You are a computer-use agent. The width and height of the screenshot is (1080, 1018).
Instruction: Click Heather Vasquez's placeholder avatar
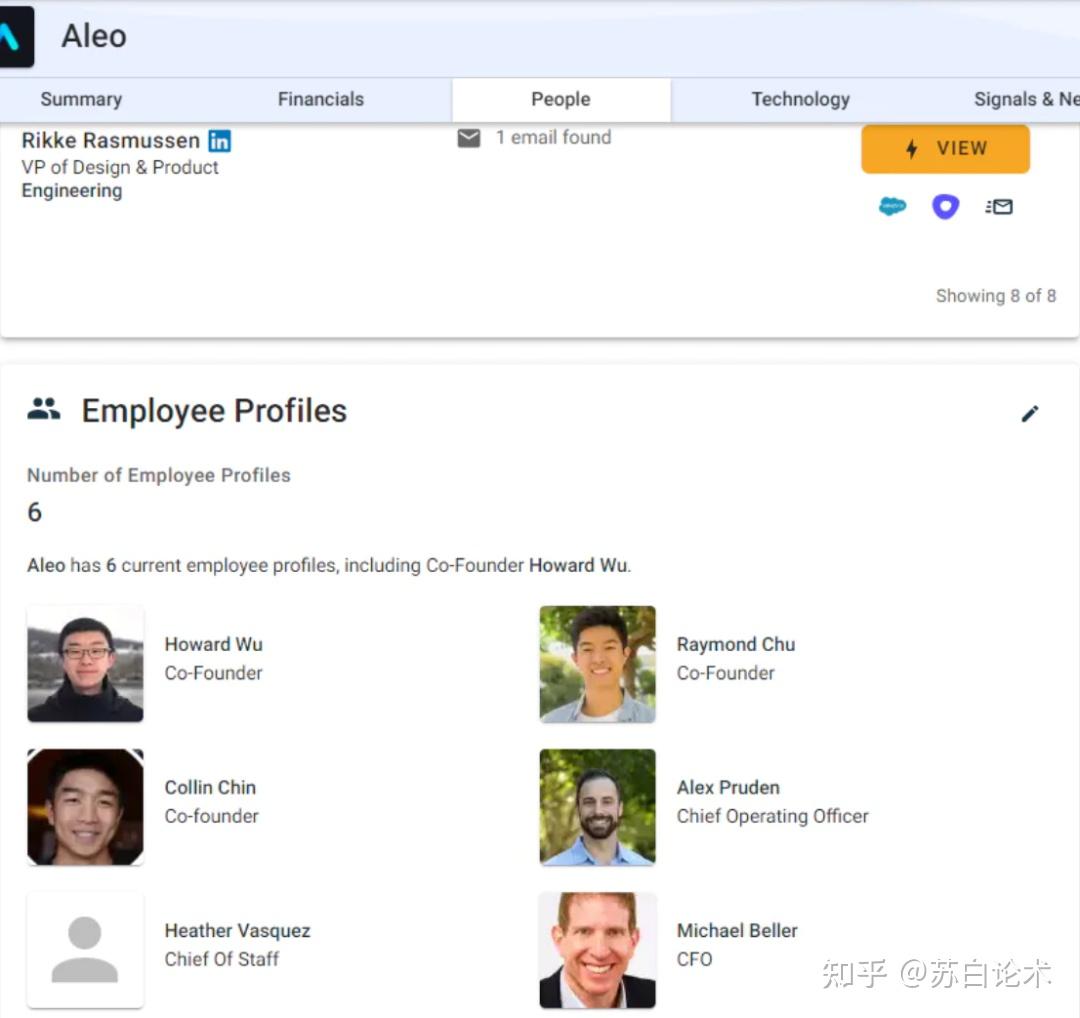tap(85, 949)
